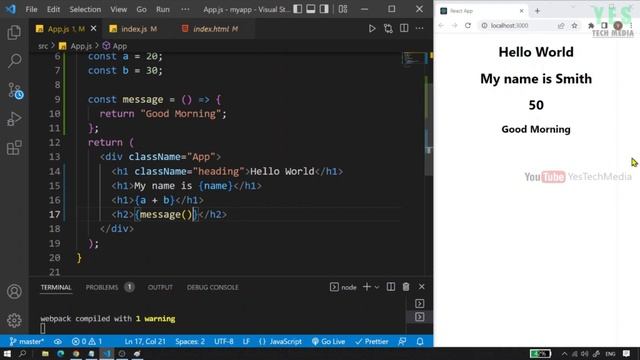Click the eye icon in status bar
Image resolution: width=640 pixels, height=360 pixels.
(58, 341)
